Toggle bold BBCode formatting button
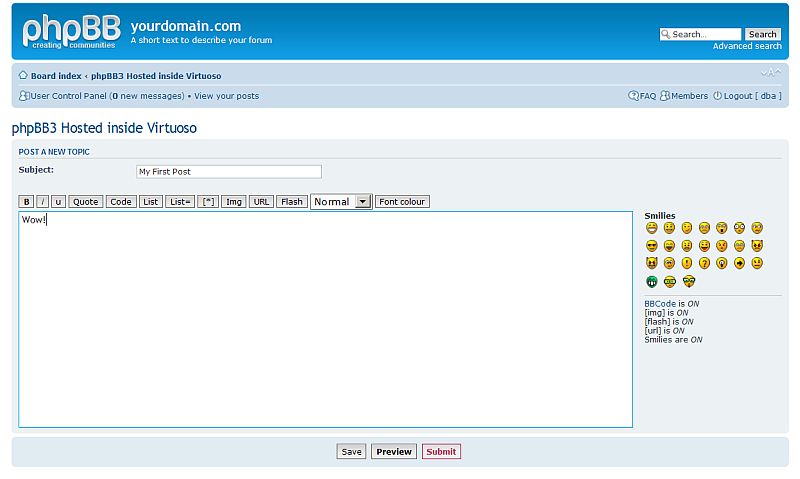This screenshot has height=479, width=800. coord(27,202)
